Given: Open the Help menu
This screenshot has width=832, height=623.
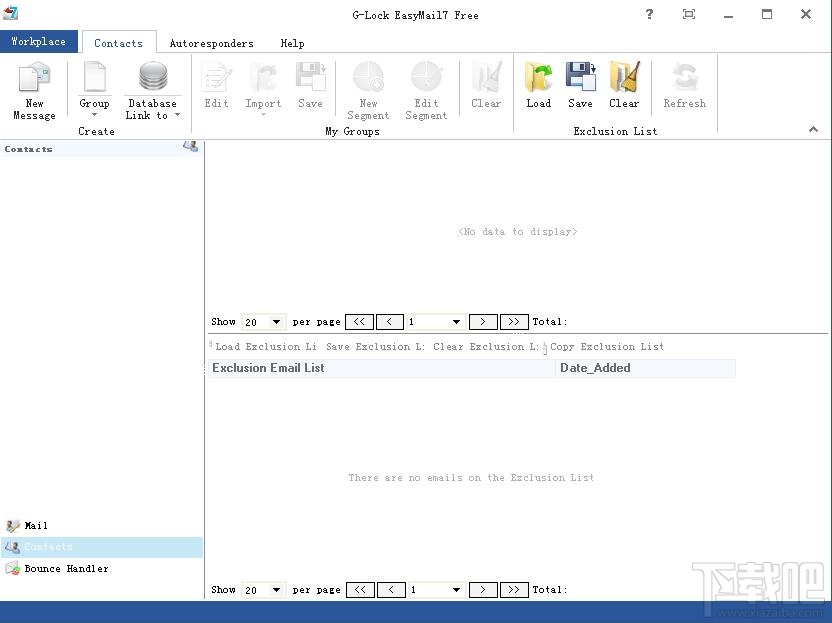Looking at the screenshot, I should click(292, 43).
